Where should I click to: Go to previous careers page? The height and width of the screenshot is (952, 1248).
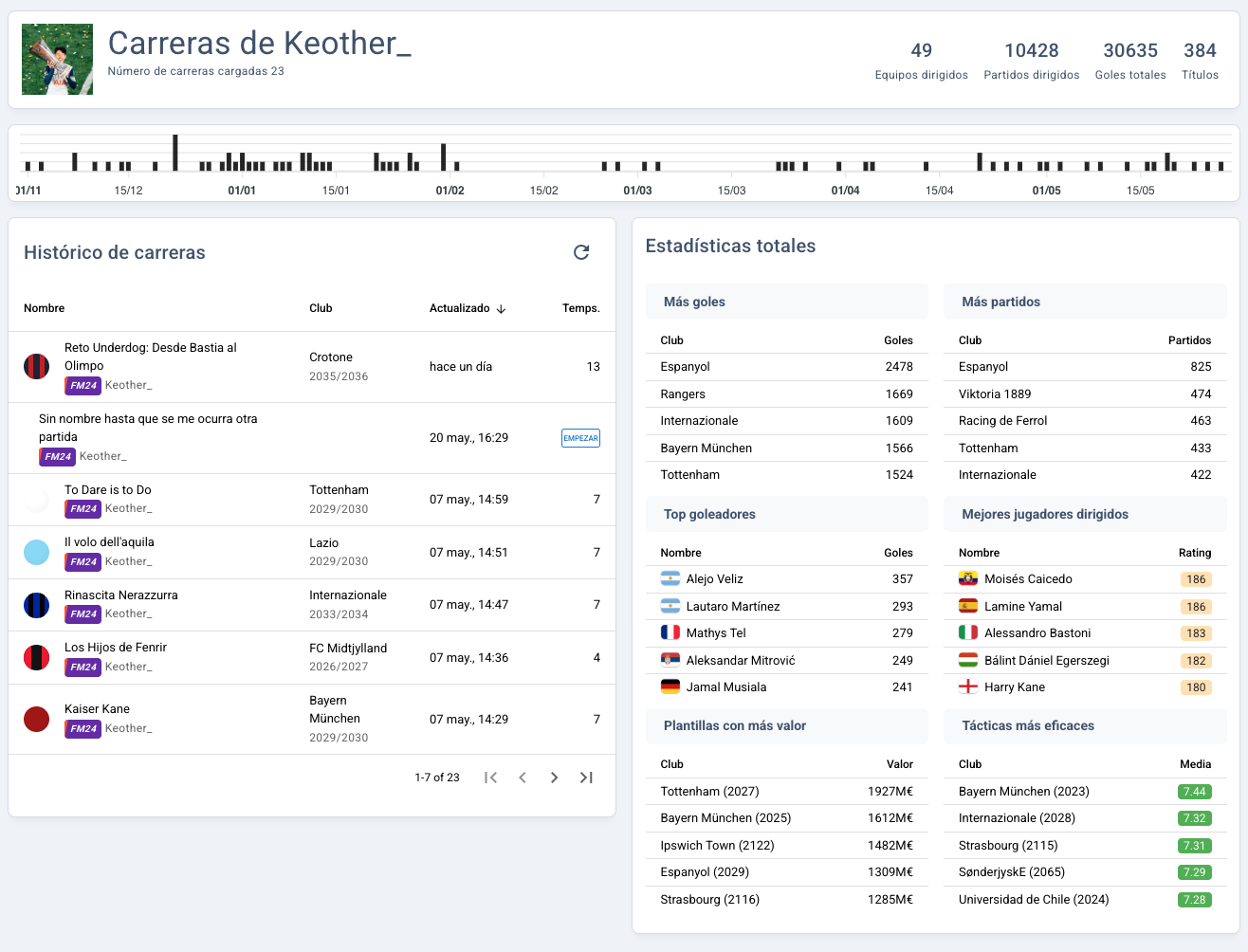[523, 778]
